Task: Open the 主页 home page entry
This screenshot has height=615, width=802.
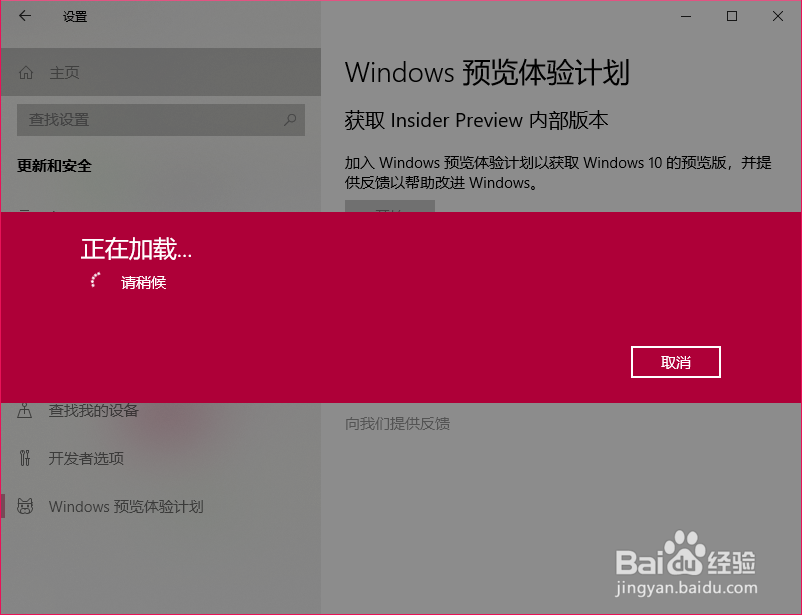Action: [161, 72]
